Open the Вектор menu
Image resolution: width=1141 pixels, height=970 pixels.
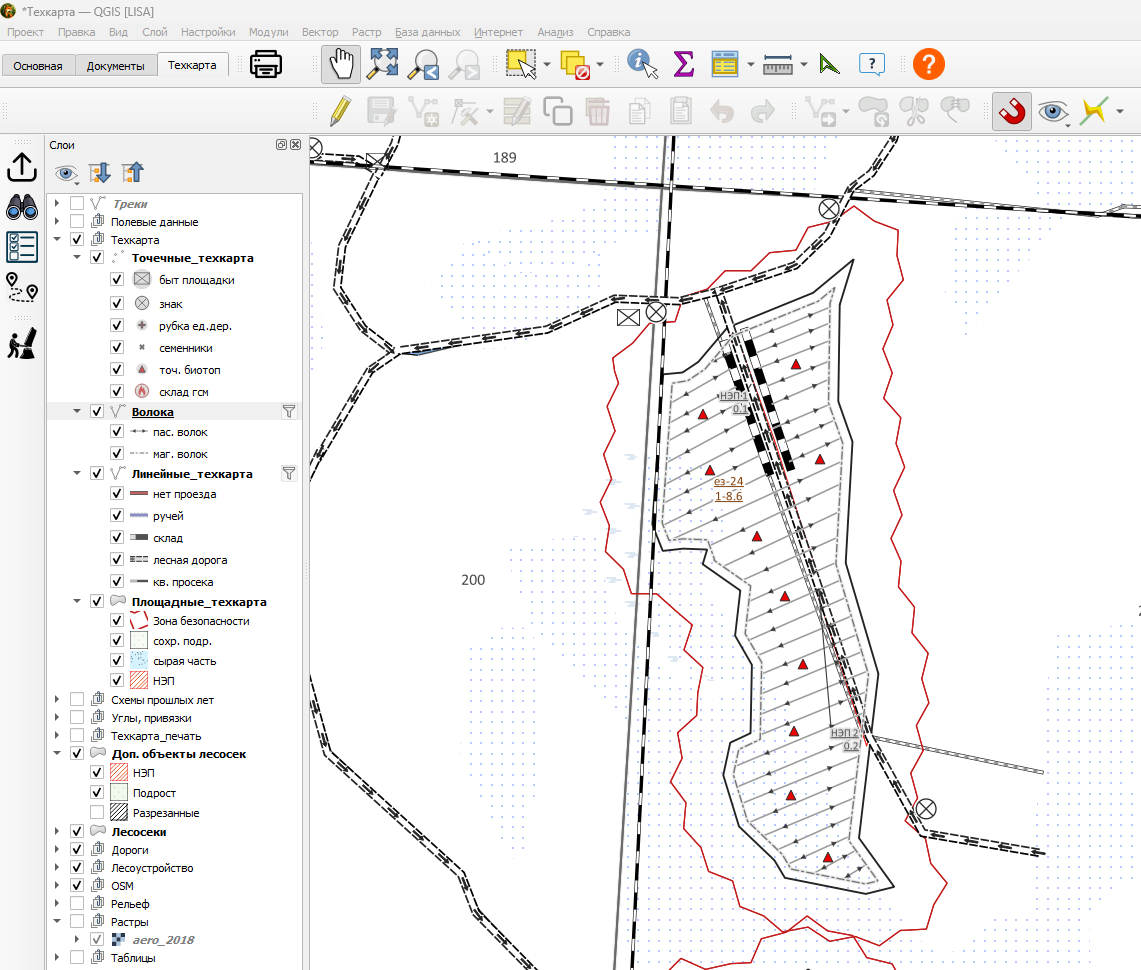319,32
